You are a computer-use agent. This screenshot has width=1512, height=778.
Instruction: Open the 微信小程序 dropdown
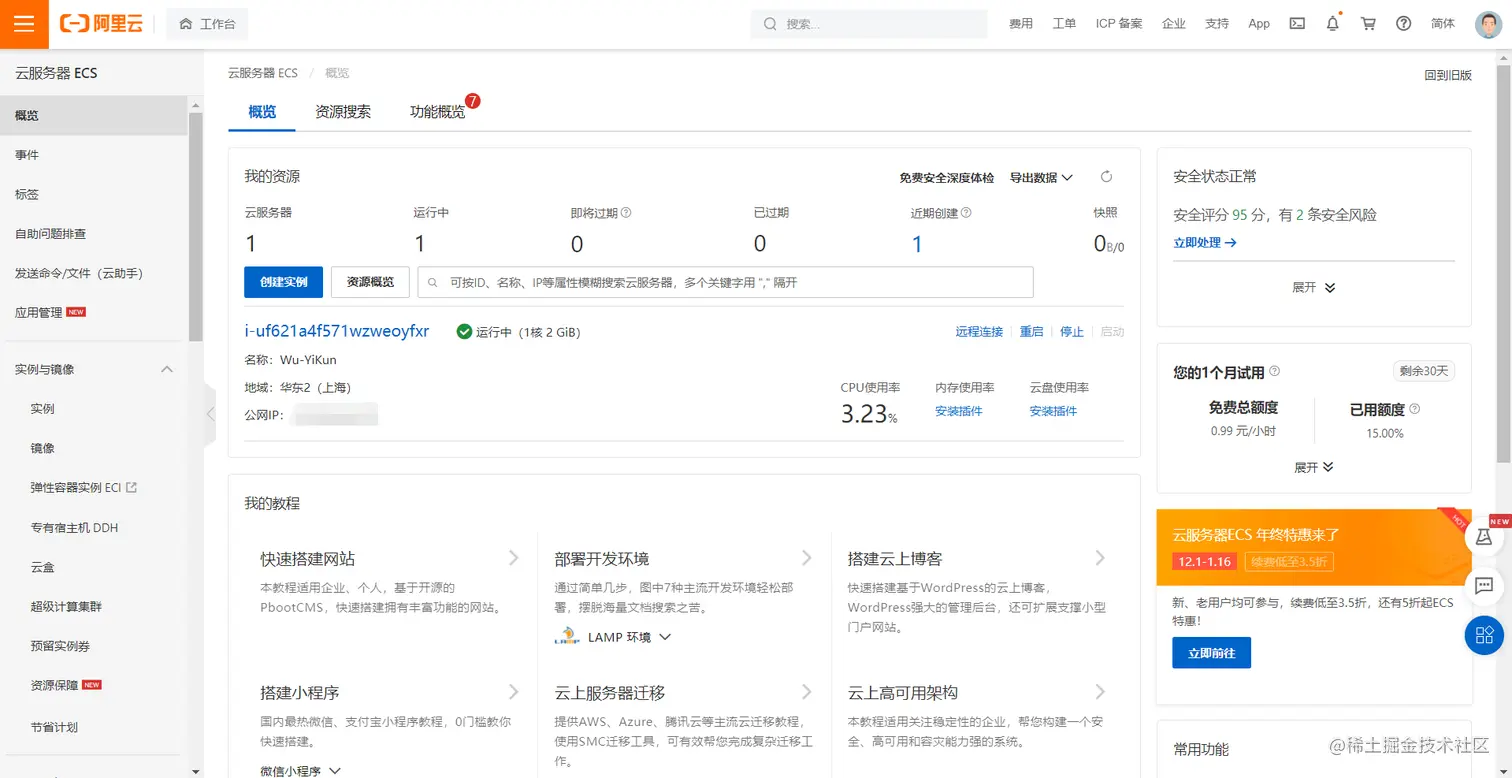[x=300, y=771]
